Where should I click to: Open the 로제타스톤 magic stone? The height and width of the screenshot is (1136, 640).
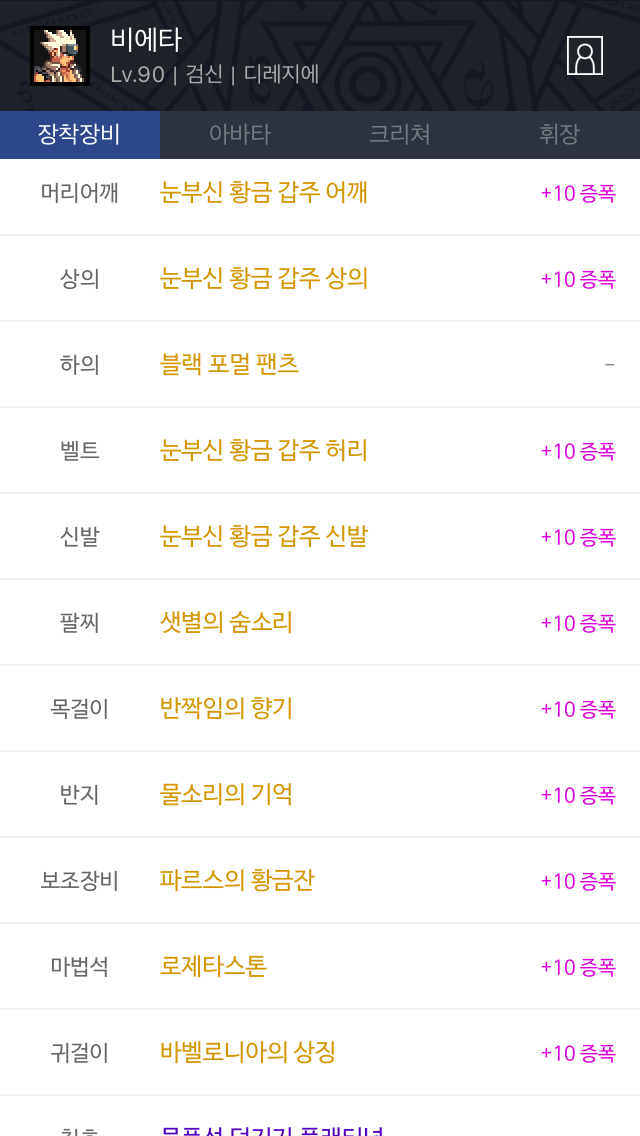coord(213,966)
